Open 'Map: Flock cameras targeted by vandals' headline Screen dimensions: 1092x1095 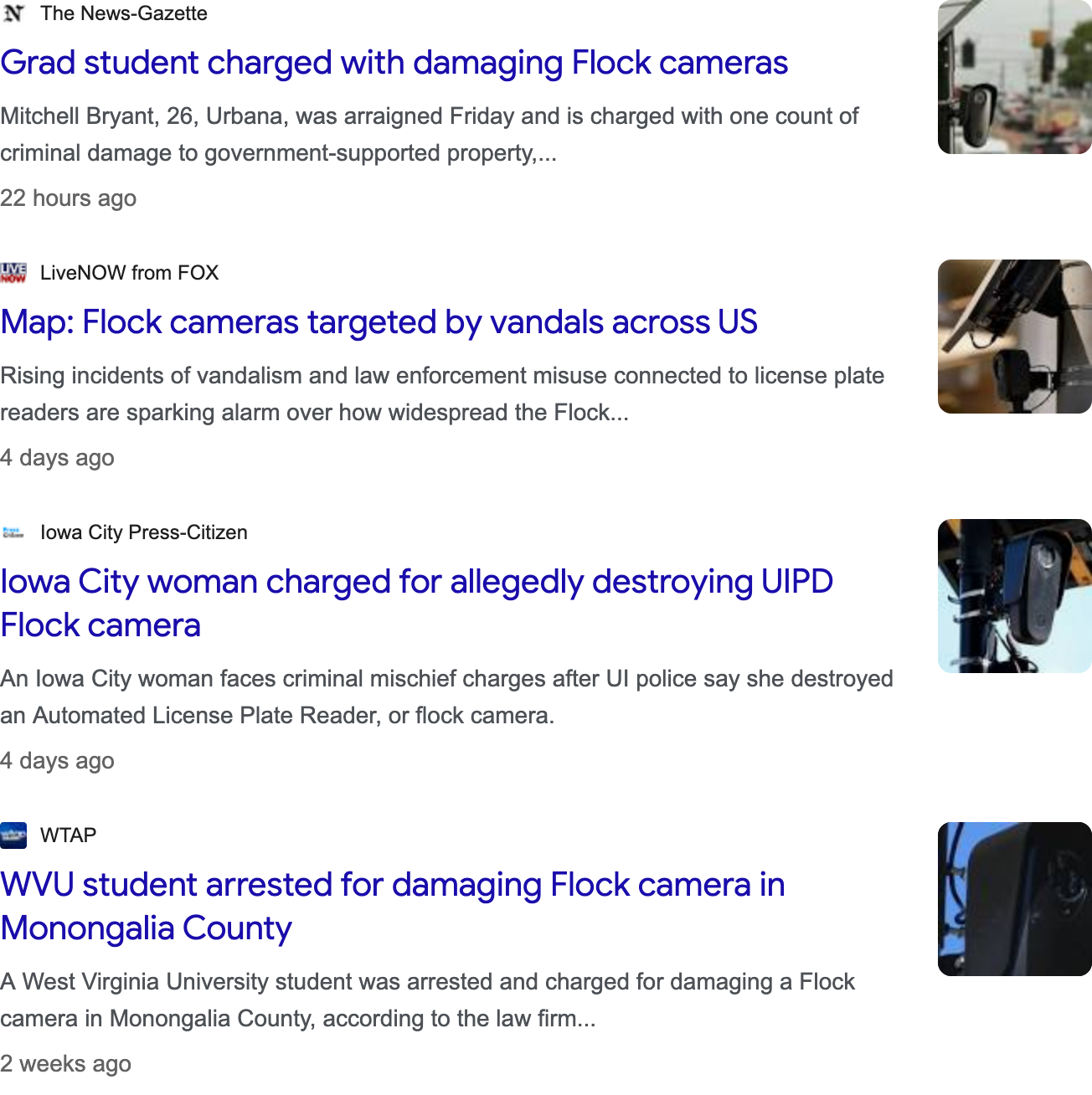click(x=379, y=322)
